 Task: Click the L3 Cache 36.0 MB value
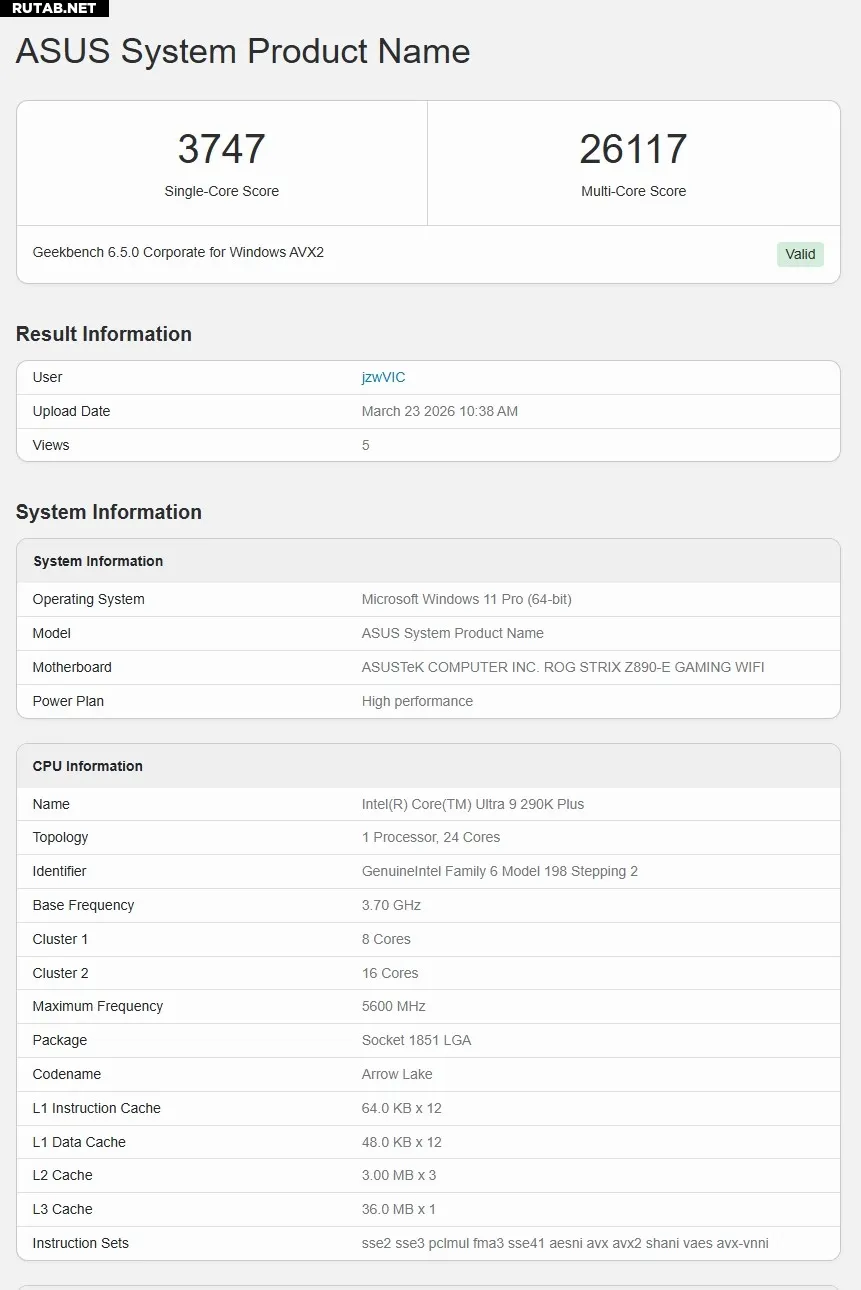(398, 1209)
